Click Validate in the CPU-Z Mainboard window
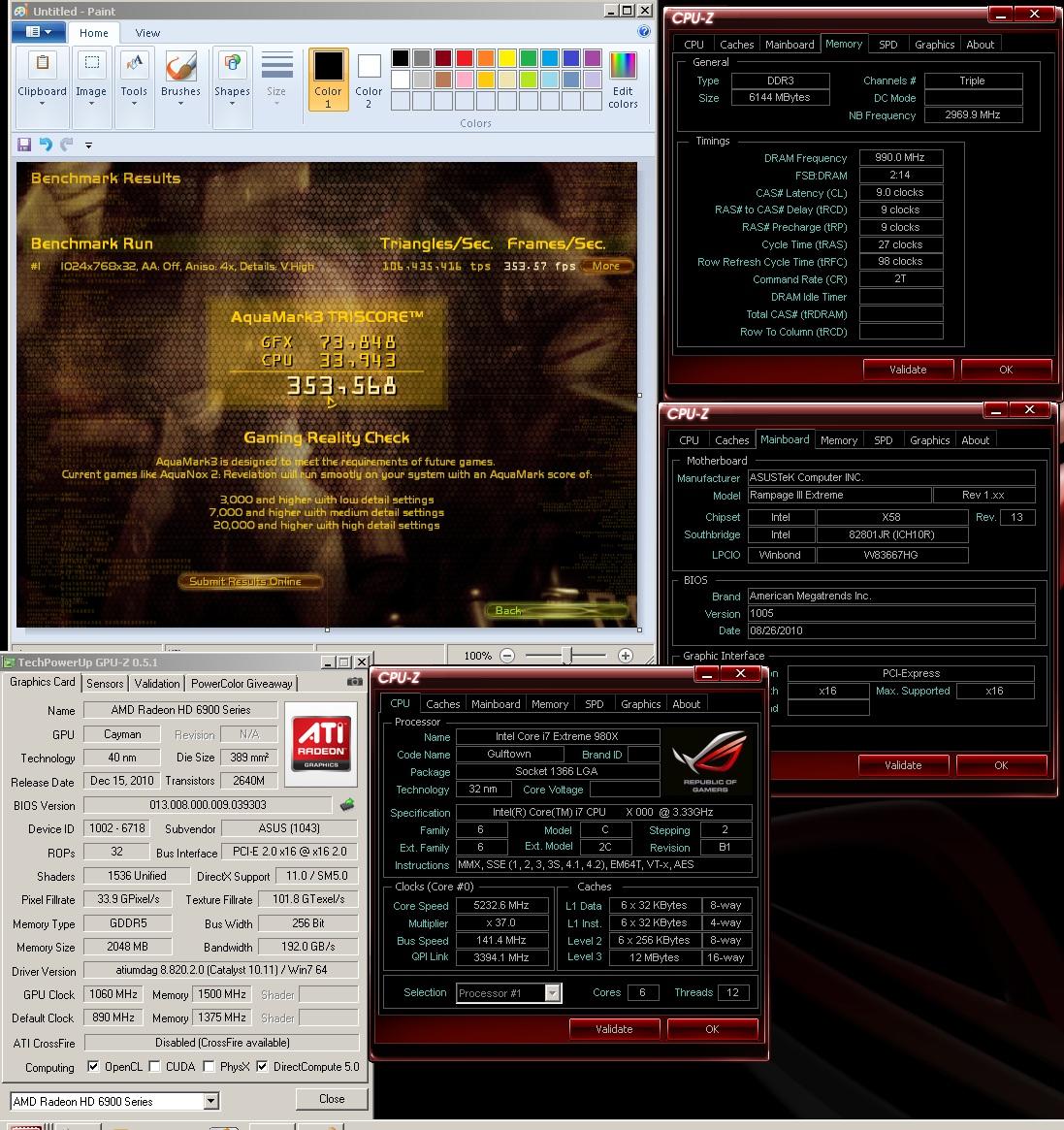Screen dimensions: 1064x1130 point(903,765)
